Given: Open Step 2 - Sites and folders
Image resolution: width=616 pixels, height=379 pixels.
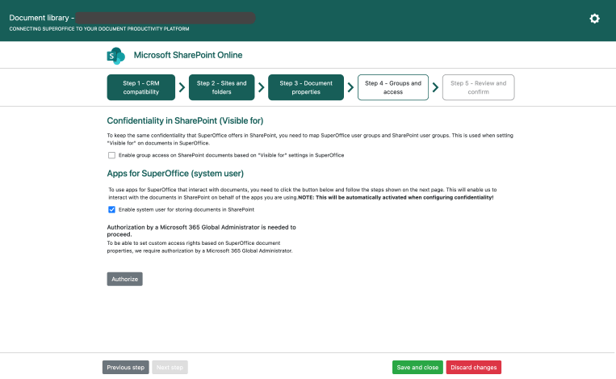Looking at the screenshot, I should click(x=222, y=87).
